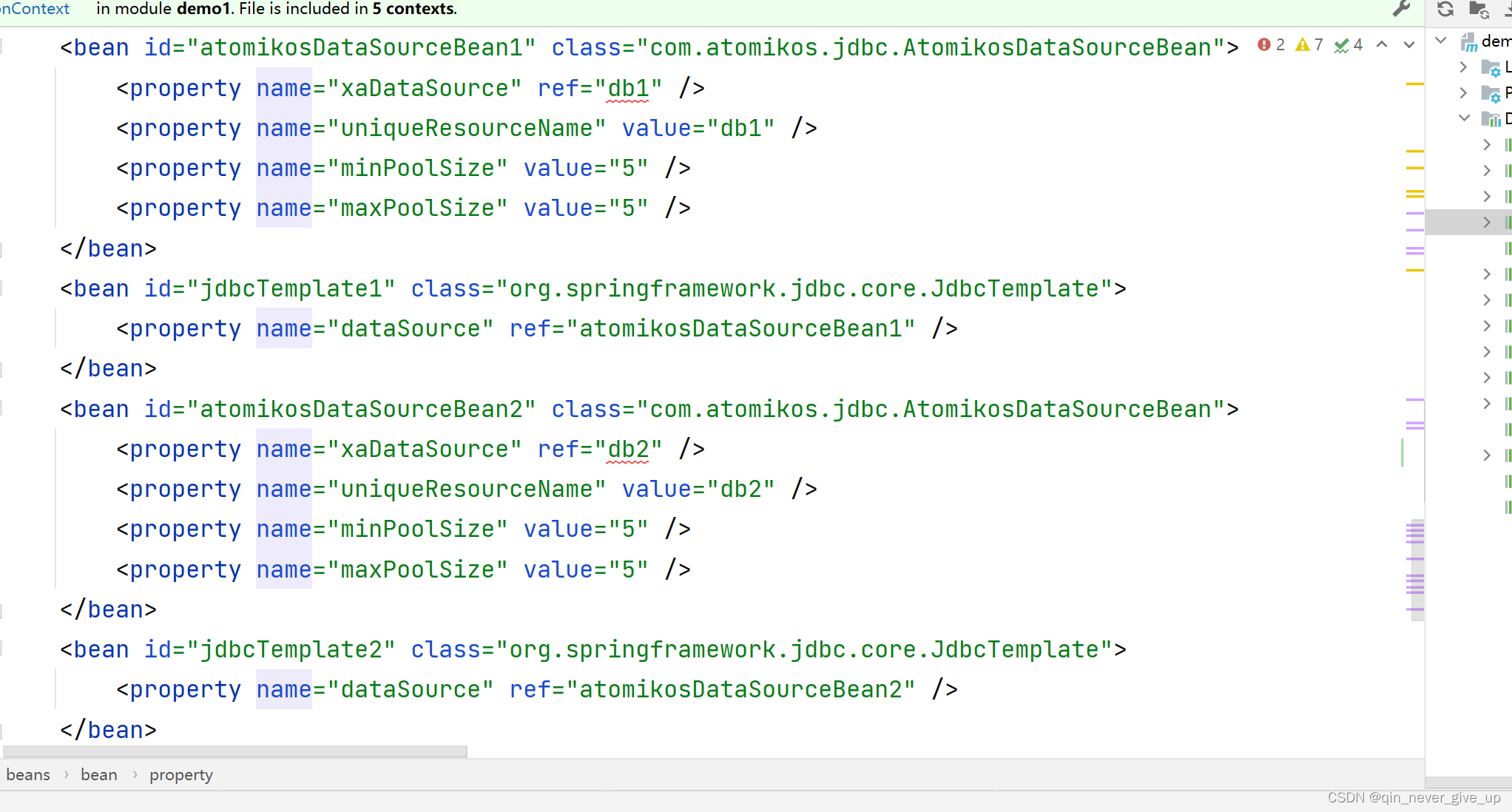Viewport: 1512px width, 812px height.
Task: Go to next highlighted error arrow
Action: point(1409,45)
